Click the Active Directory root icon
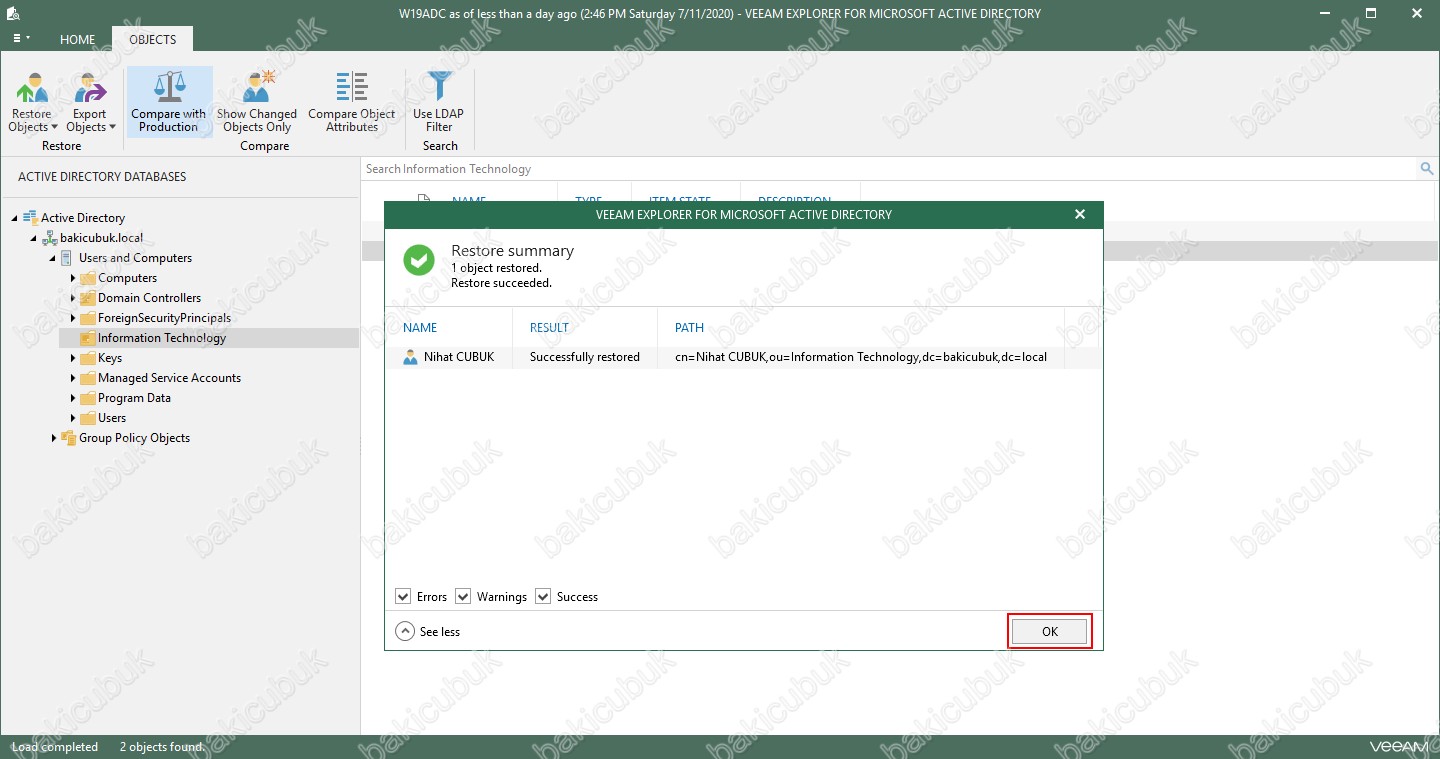1440x759 pixels. 30,217
